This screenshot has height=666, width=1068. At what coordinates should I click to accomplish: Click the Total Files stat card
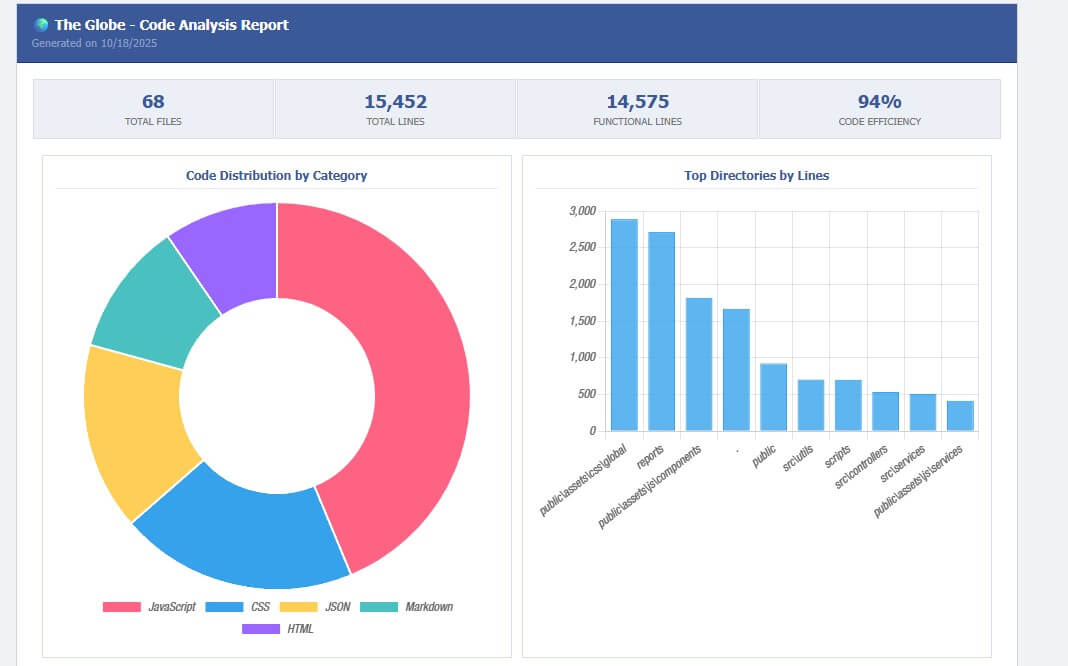pos(153,109)
